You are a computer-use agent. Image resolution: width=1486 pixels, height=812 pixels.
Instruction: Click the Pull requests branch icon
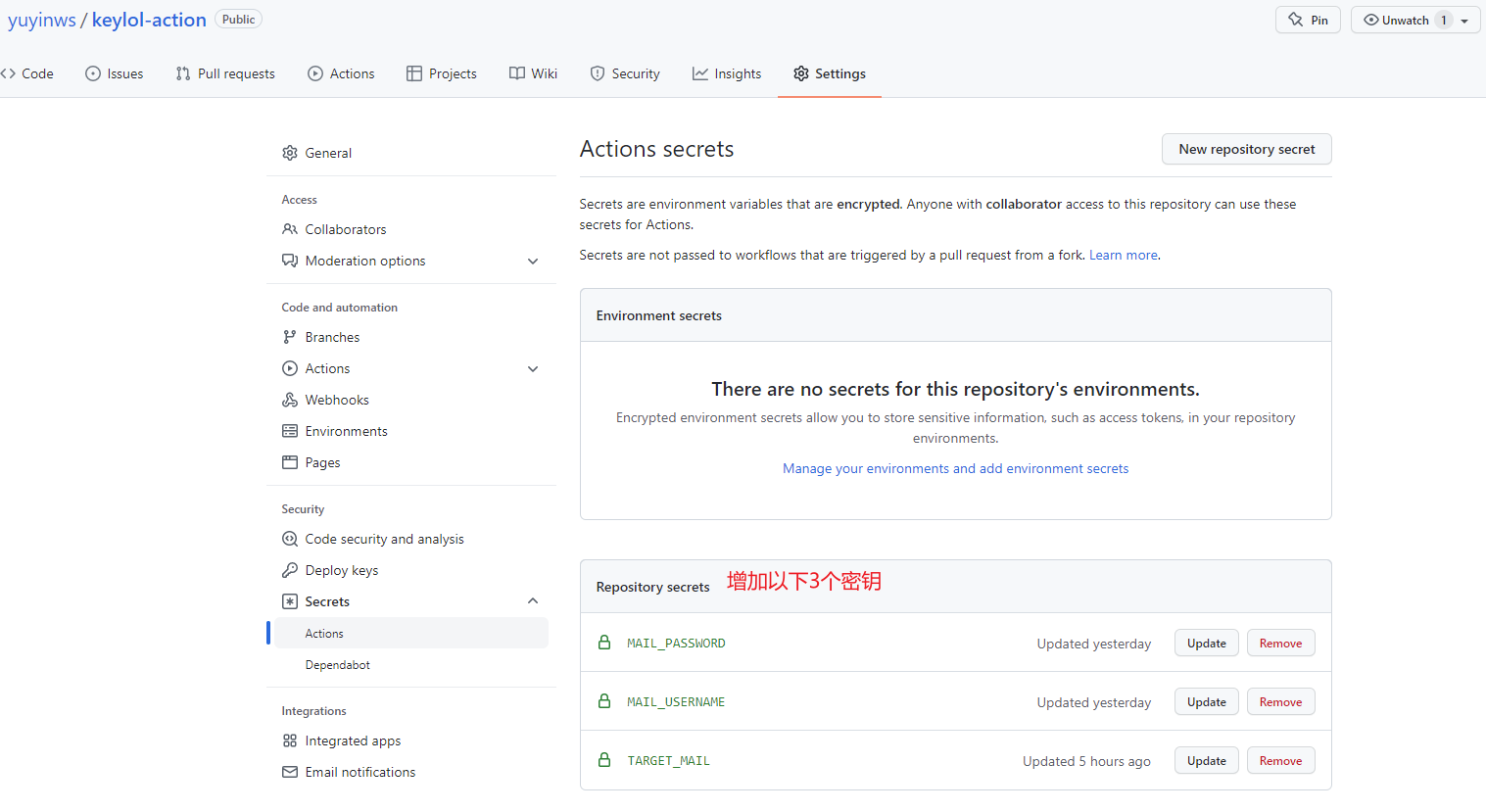tap(183, 73)
